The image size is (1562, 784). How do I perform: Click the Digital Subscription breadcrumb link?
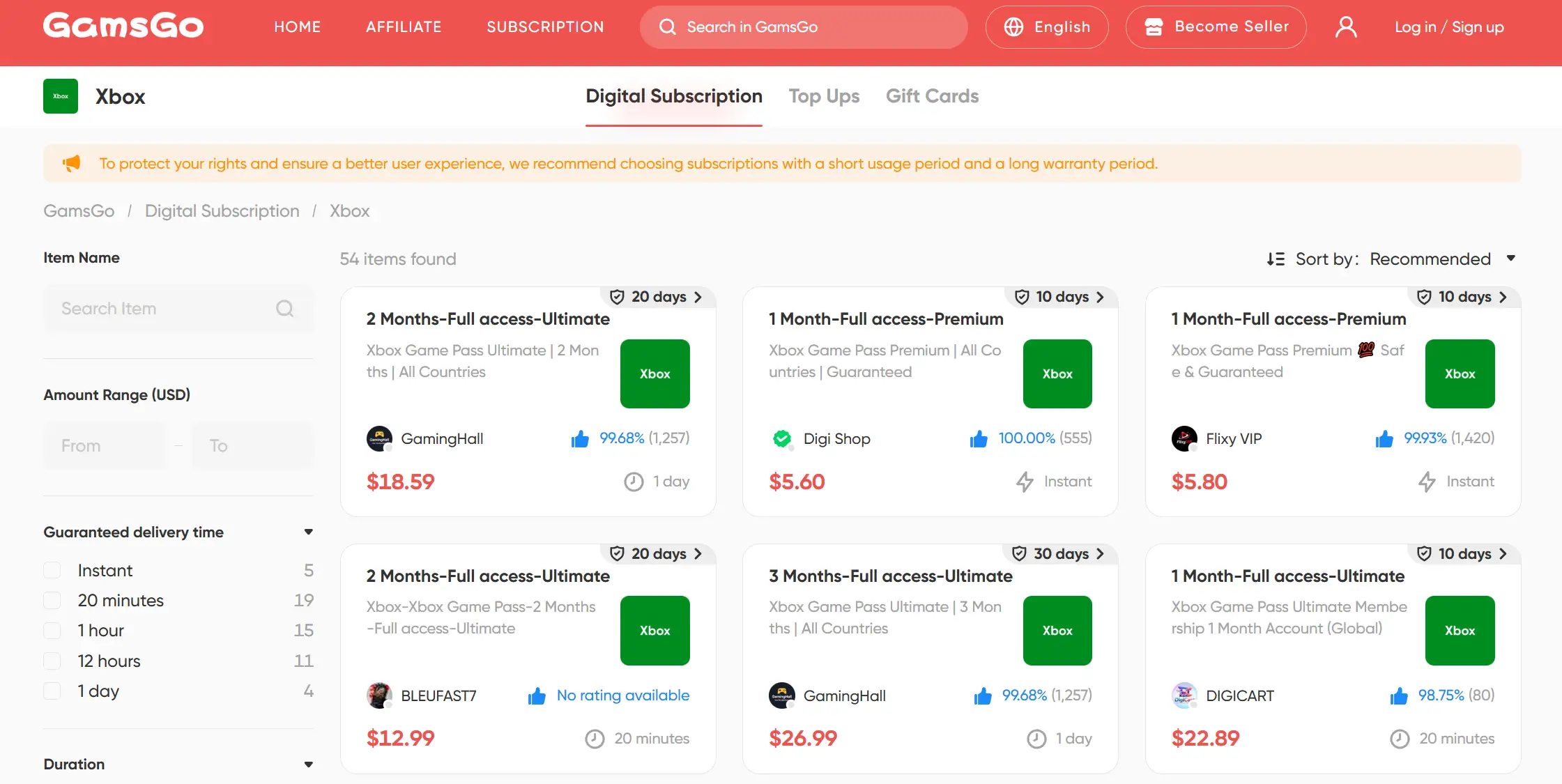(222, 211)
